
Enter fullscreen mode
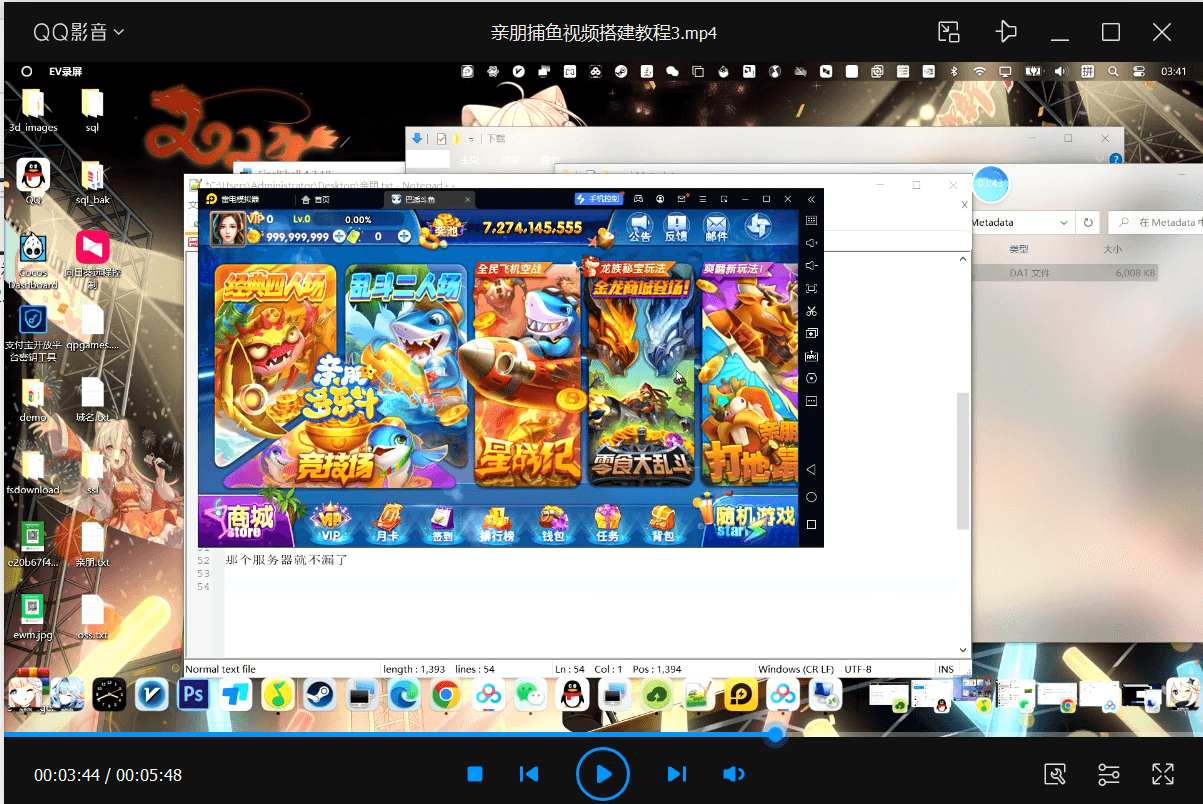coord(1162,774)
